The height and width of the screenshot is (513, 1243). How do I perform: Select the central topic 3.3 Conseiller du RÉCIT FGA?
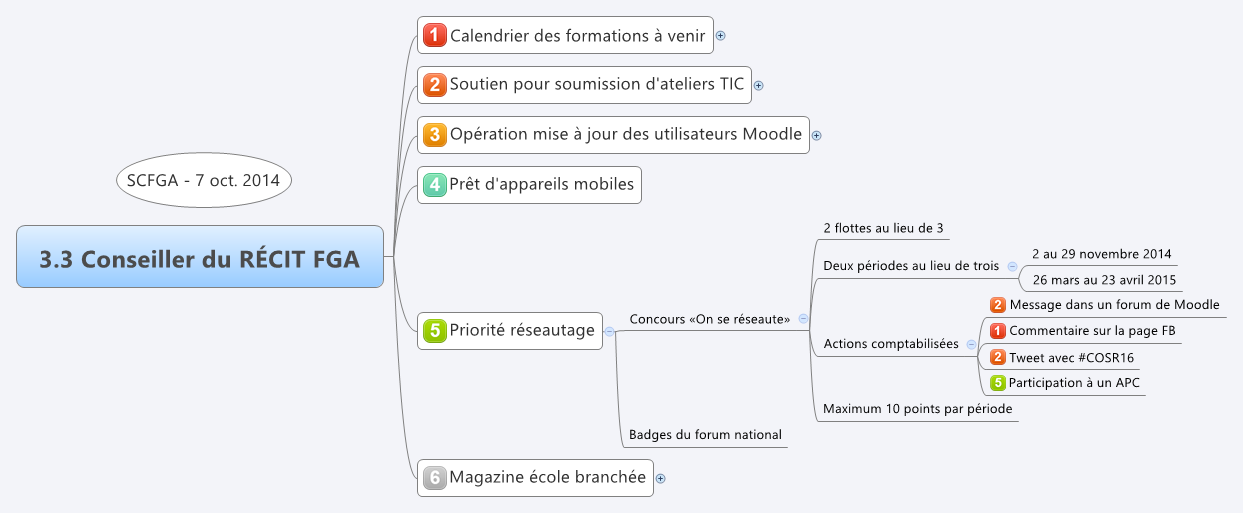pos(200,257)
